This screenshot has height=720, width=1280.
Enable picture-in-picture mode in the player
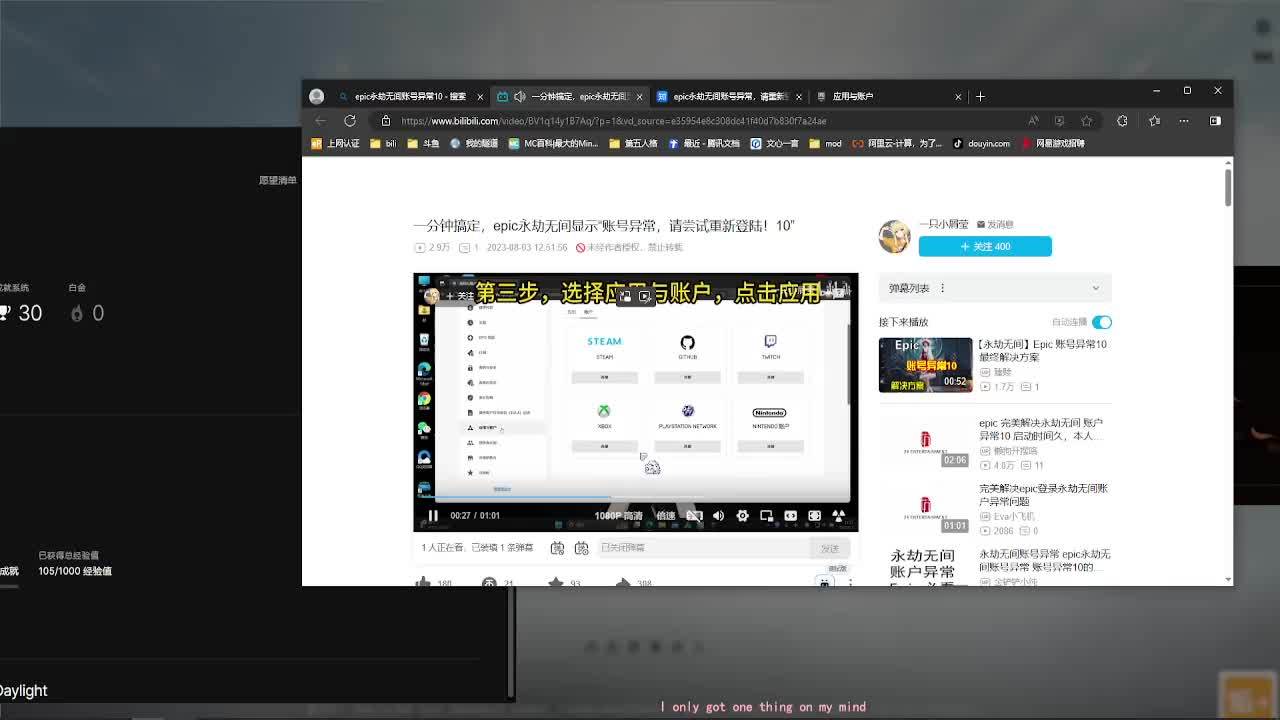(x=766, y=516)
